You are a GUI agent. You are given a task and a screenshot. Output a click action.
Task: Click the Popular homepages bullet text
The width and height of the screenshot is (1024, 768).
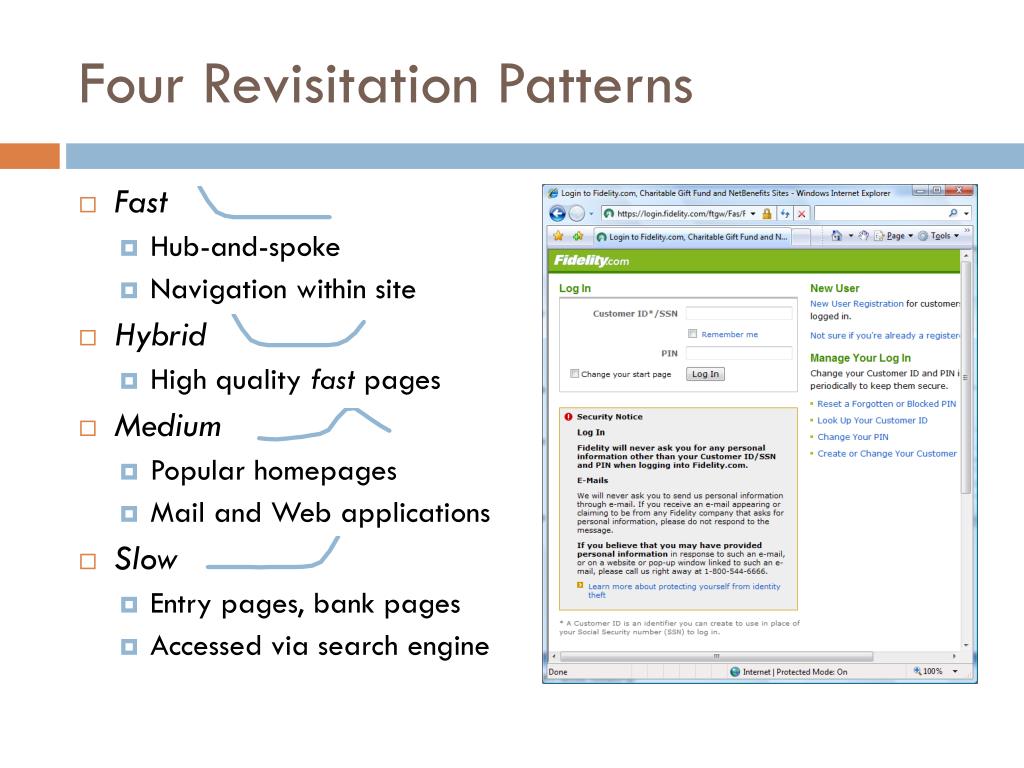[274, 471]
